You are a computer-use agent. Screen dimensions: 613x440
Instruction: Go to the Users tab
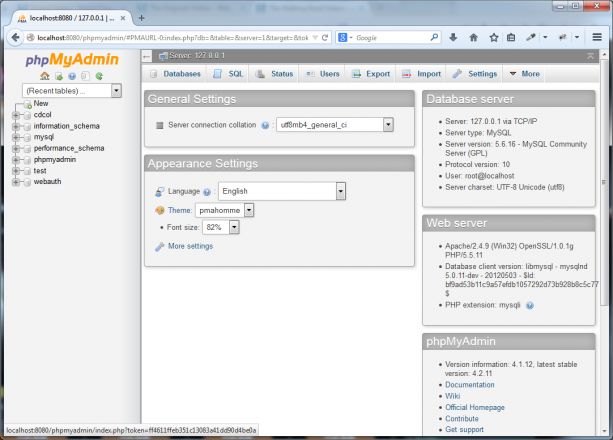[x=322, y=74]
